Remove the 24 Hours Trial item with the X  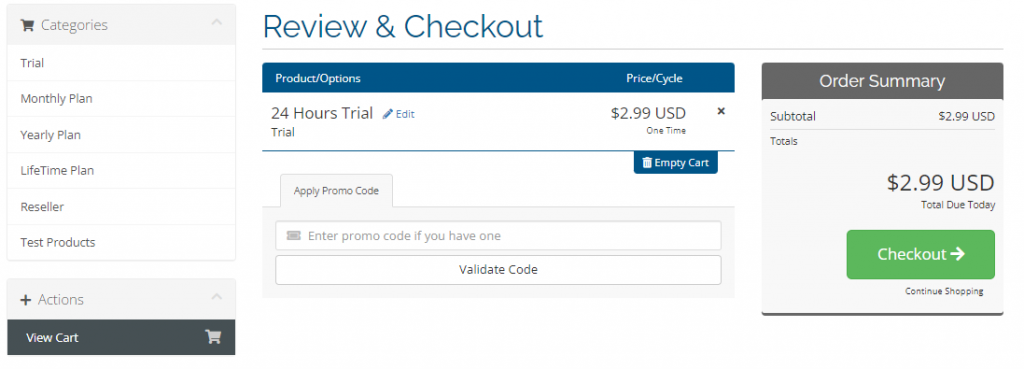pos(721,111)
